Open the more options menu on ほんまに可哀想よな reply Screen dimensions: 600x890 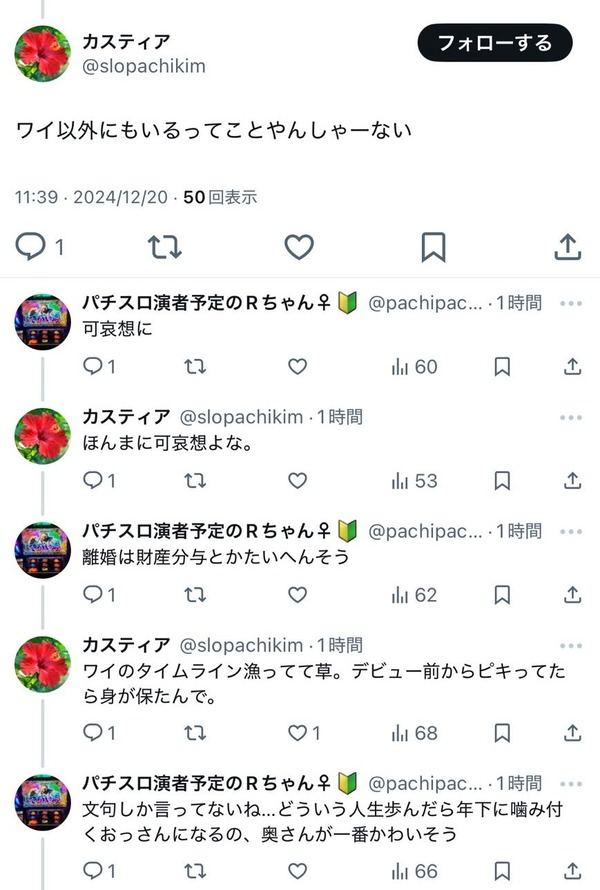[x=573, y=417]
